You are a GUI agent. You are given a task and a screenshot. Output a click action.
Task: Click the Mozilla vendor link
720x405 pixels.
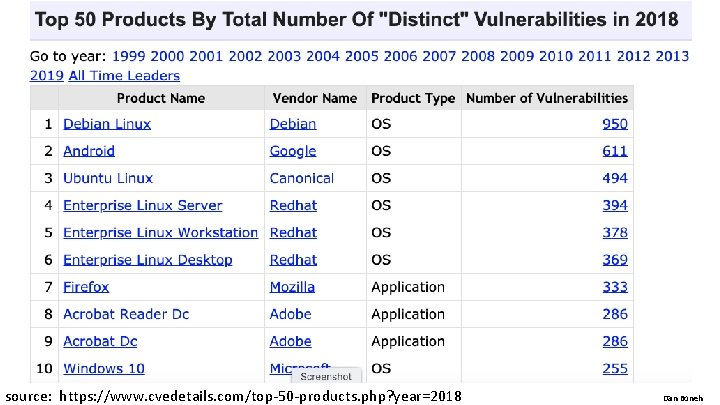pos(292,287)
